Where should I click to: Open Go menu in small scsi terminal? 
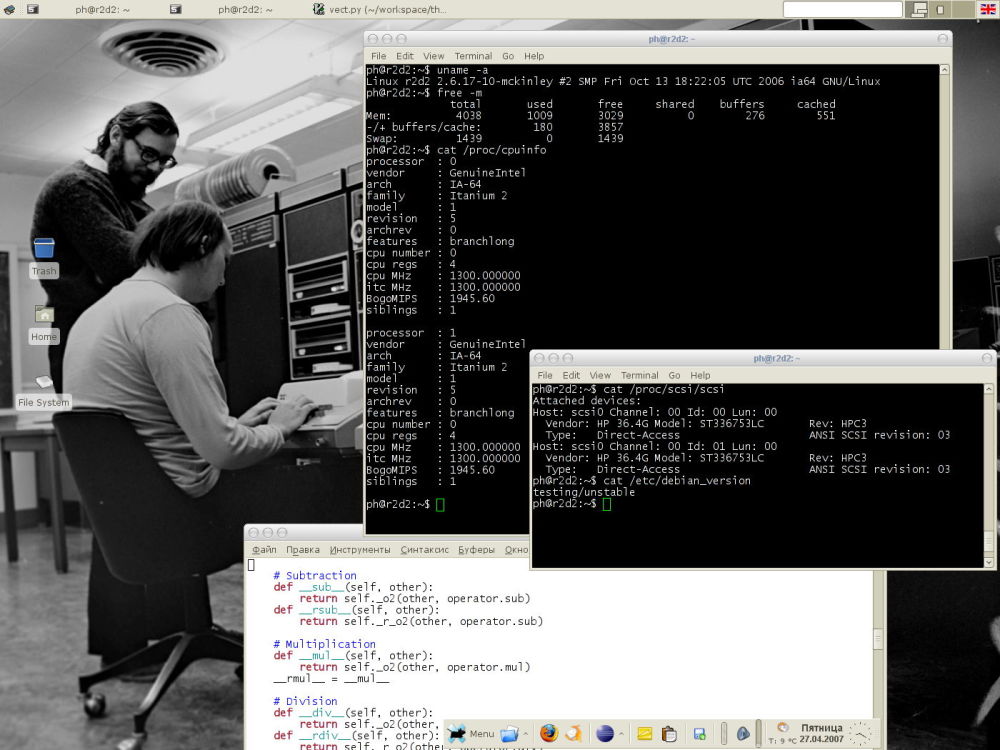click(x=674, y=376)
